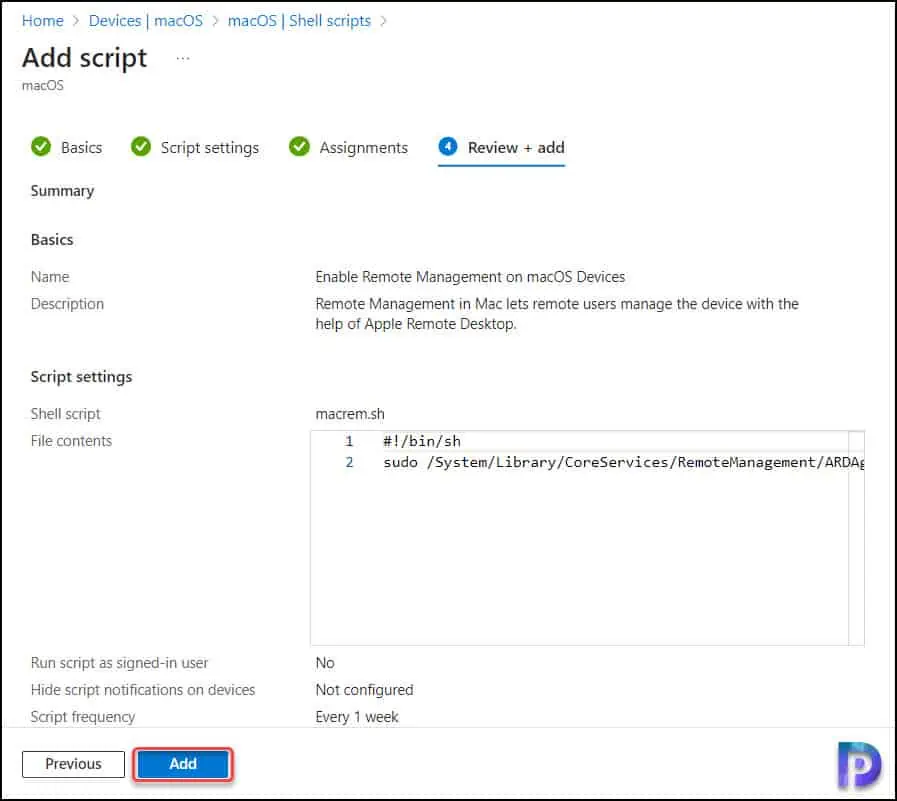The height and width of the screenshot is (801, 897).
Task: Click inside the file contents code box
Action: click(587, 538)
